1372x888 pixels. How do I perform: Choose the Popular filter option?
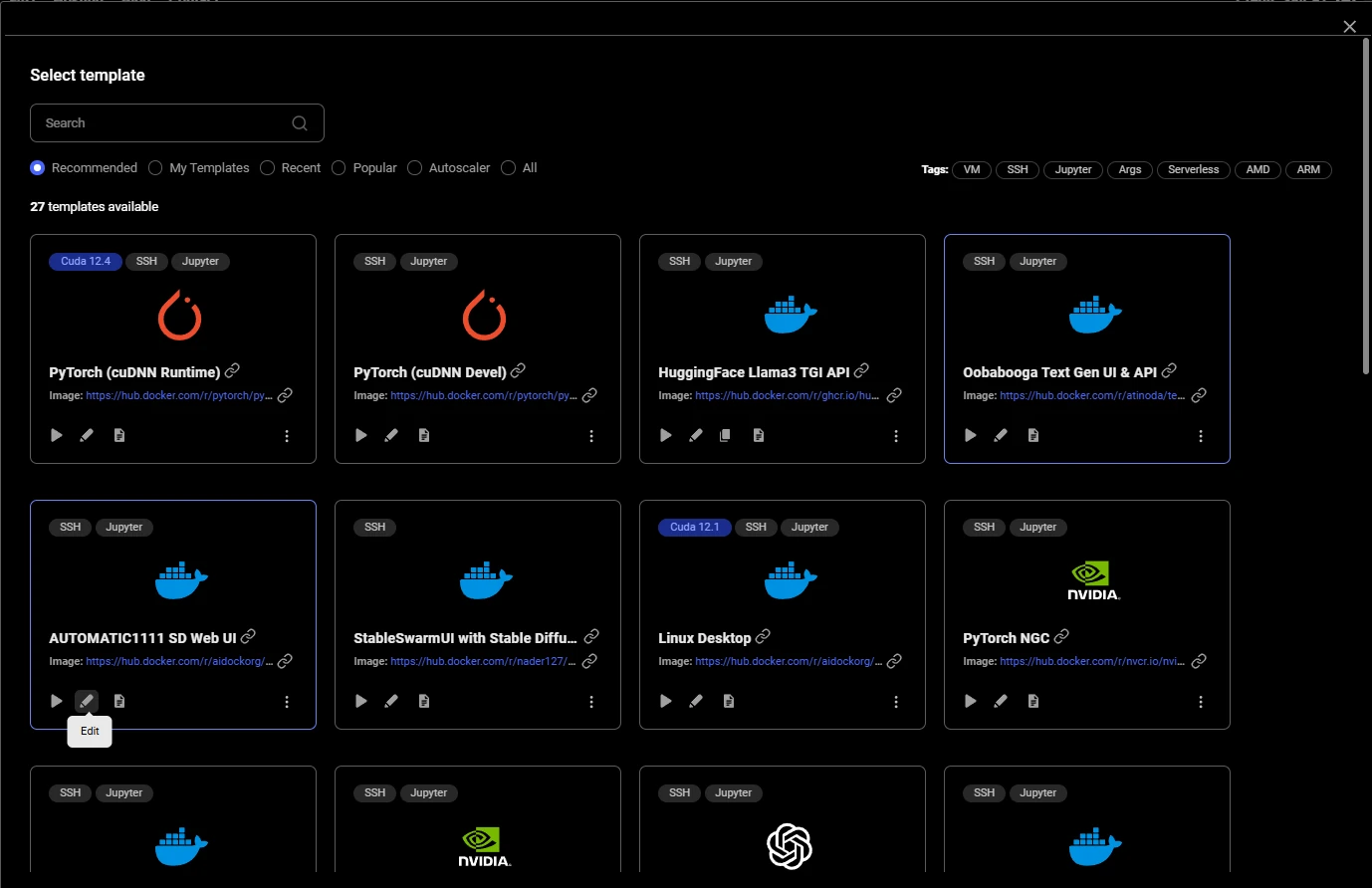(x=339, y=168)
